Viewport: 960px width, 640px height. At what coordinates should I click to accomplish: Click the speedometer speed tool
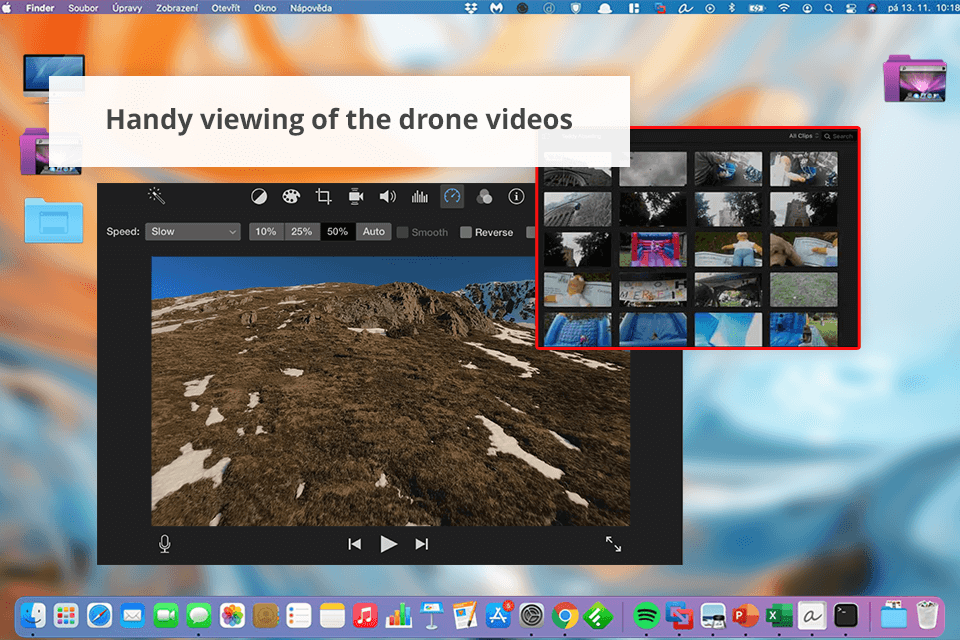(x=452, y=197)
